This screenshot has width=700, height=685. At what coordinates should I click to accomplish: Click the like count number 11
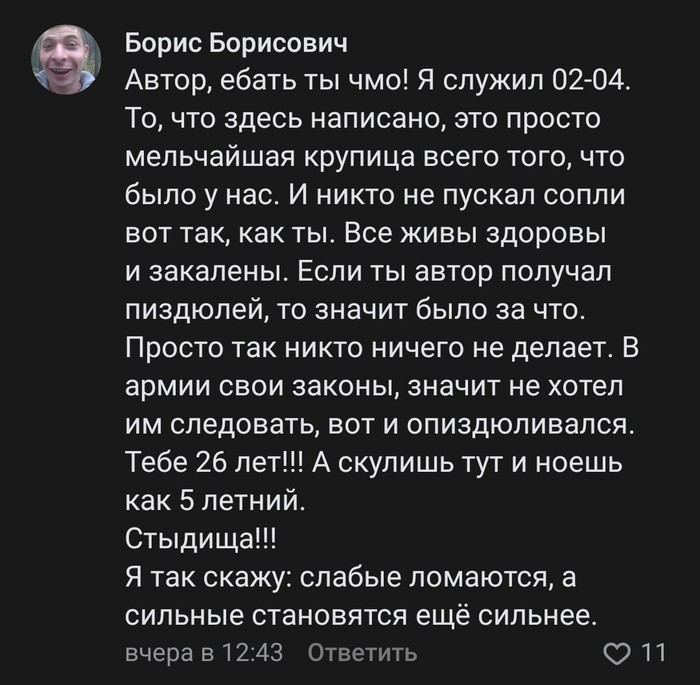point(653,653)
